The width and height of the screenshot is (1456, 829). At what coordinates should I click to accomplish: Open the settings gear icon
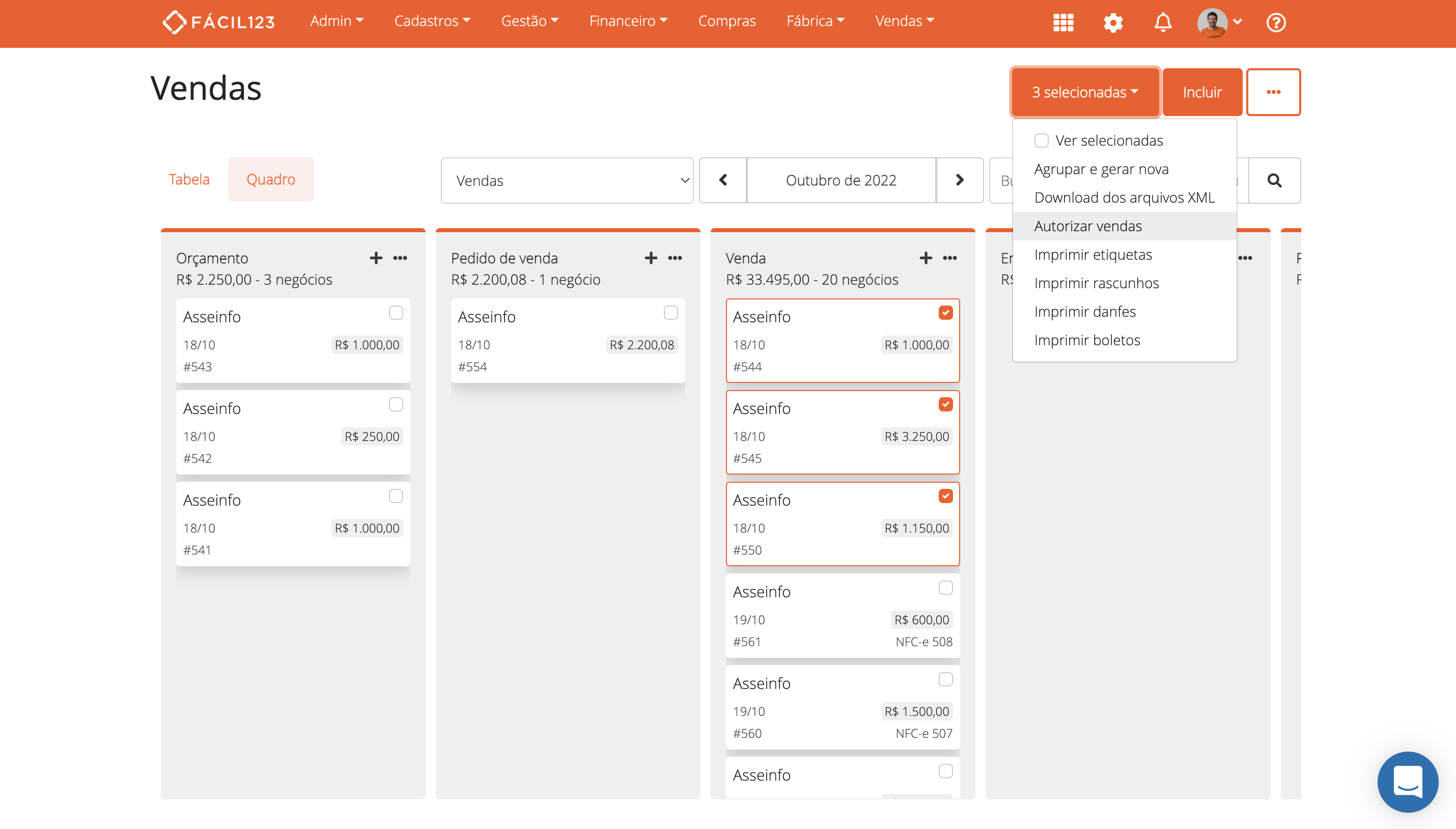click(1113, 23)
